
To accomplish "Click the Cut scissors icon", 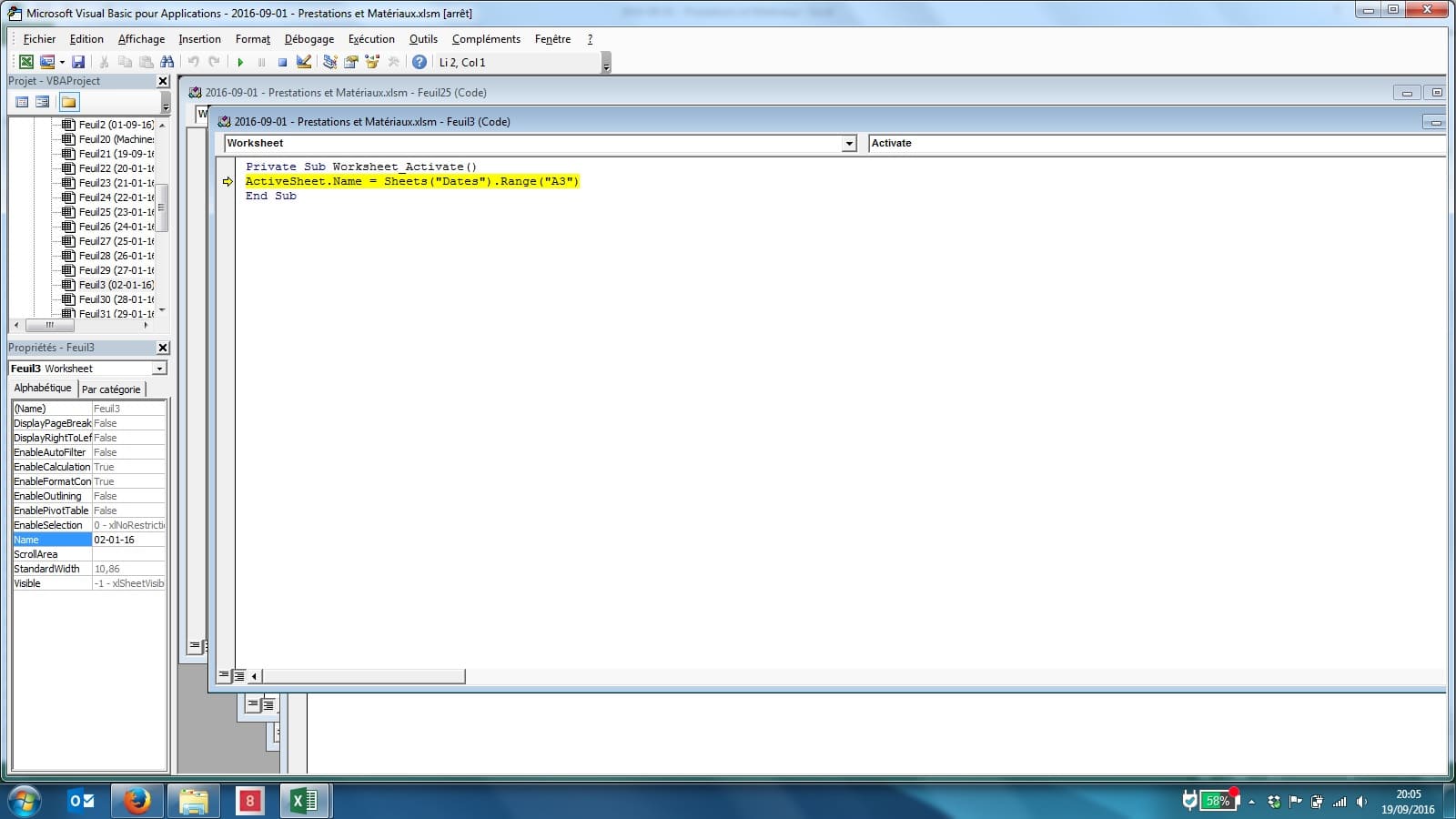I will (x=104, y=62).
